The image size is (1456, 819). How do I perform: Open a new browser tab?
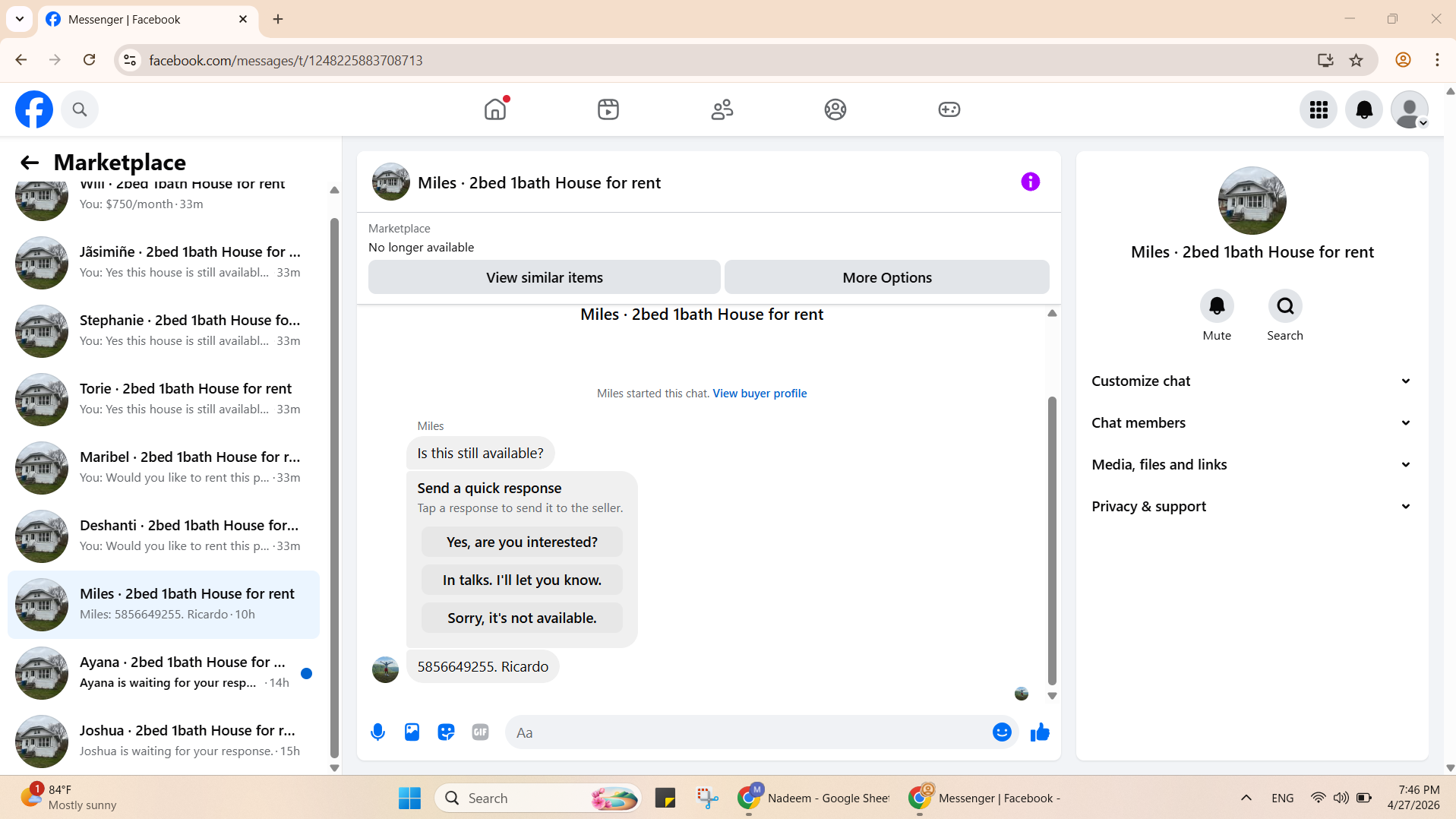[x=278, y=19]
